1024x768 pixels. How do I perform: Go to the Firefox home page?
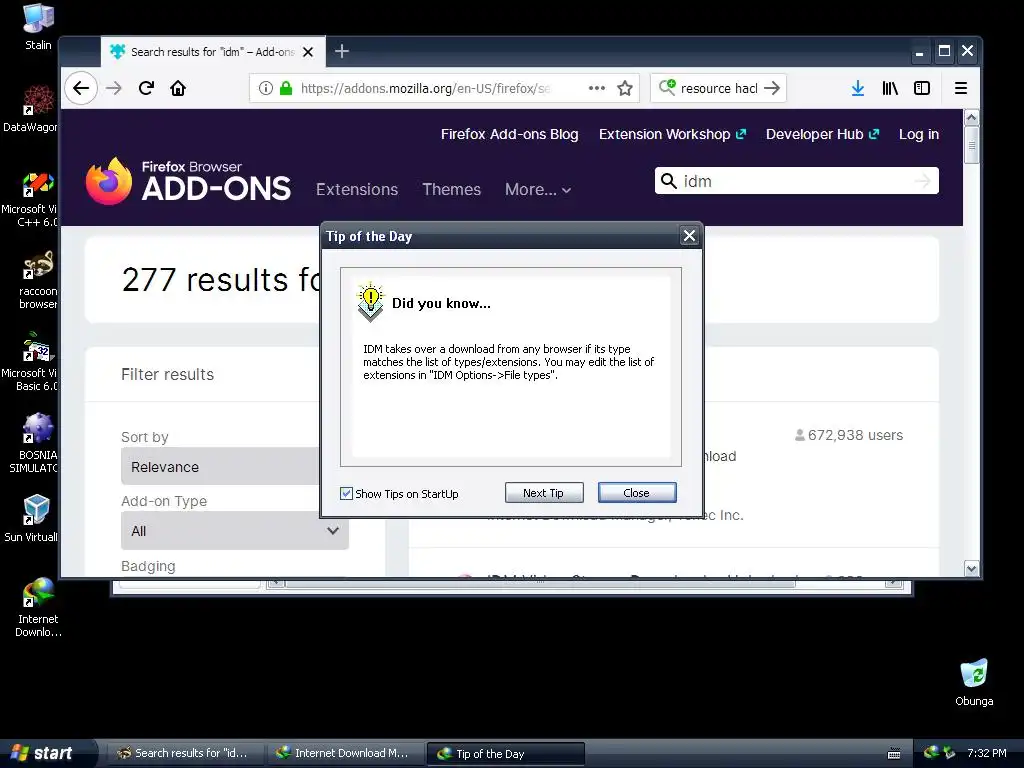(178, 88)
